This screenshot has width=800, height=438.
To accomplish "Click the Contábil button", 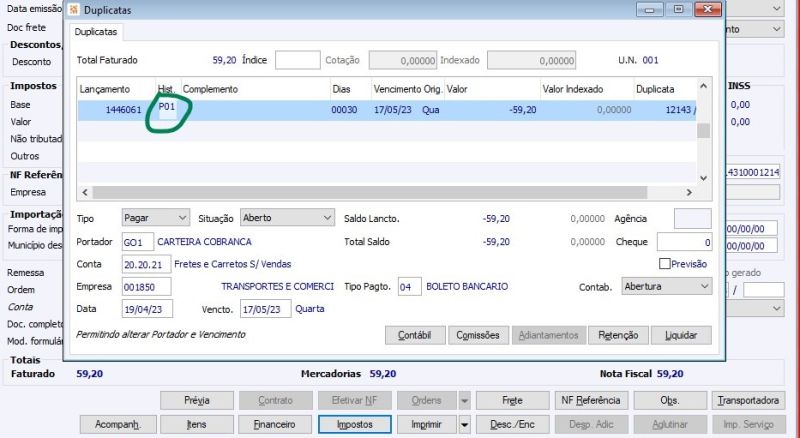I will point(415,335).
